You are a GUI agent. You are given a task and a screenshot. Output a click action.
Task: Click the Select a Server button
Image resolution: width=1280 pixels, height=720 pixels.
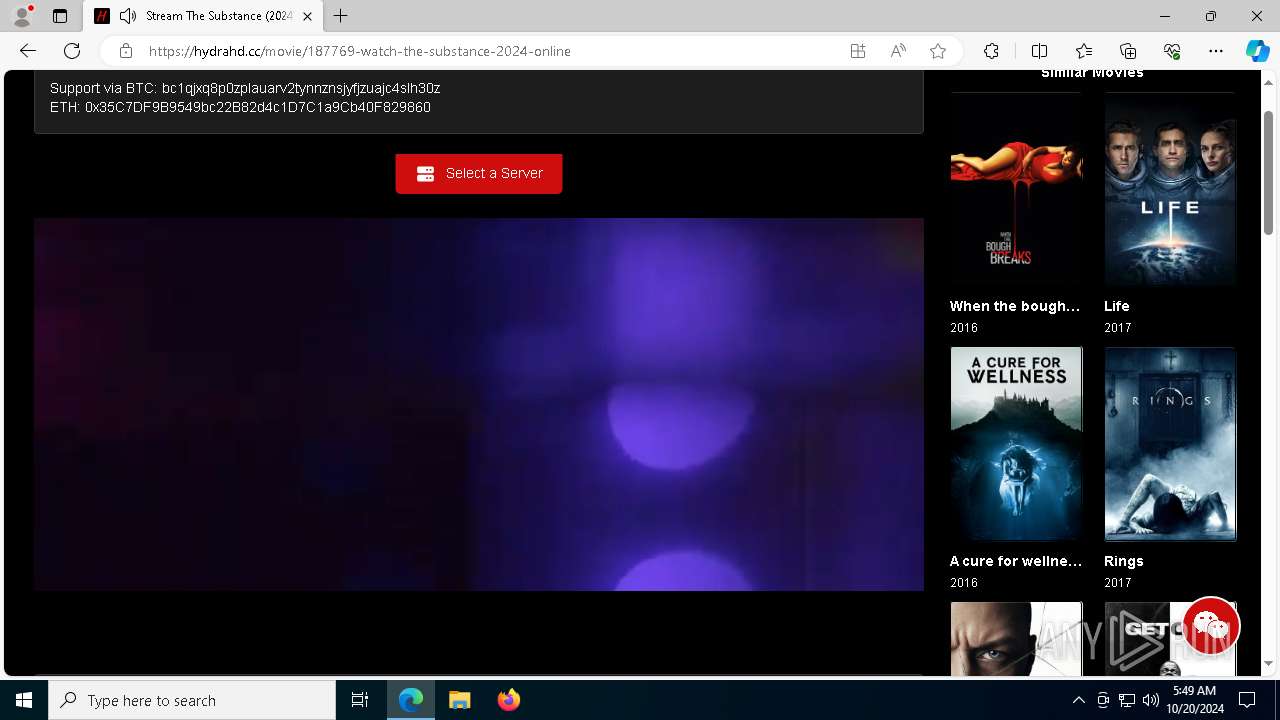click(479, 173)
